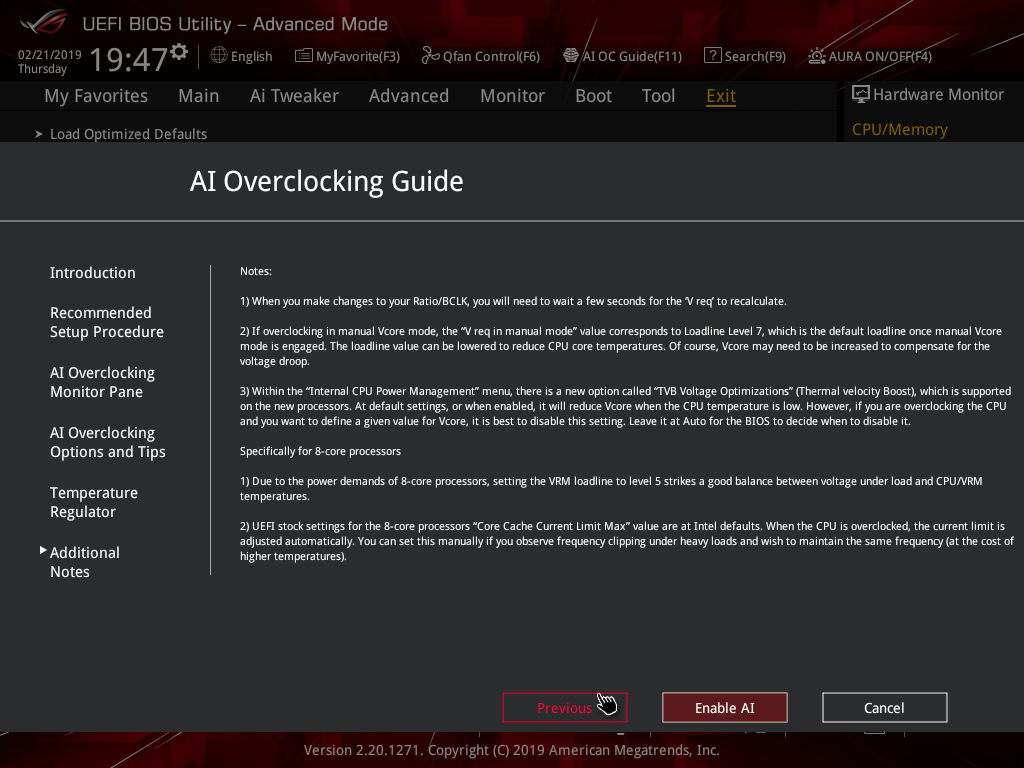Click the globe language icon

(219, 56)
